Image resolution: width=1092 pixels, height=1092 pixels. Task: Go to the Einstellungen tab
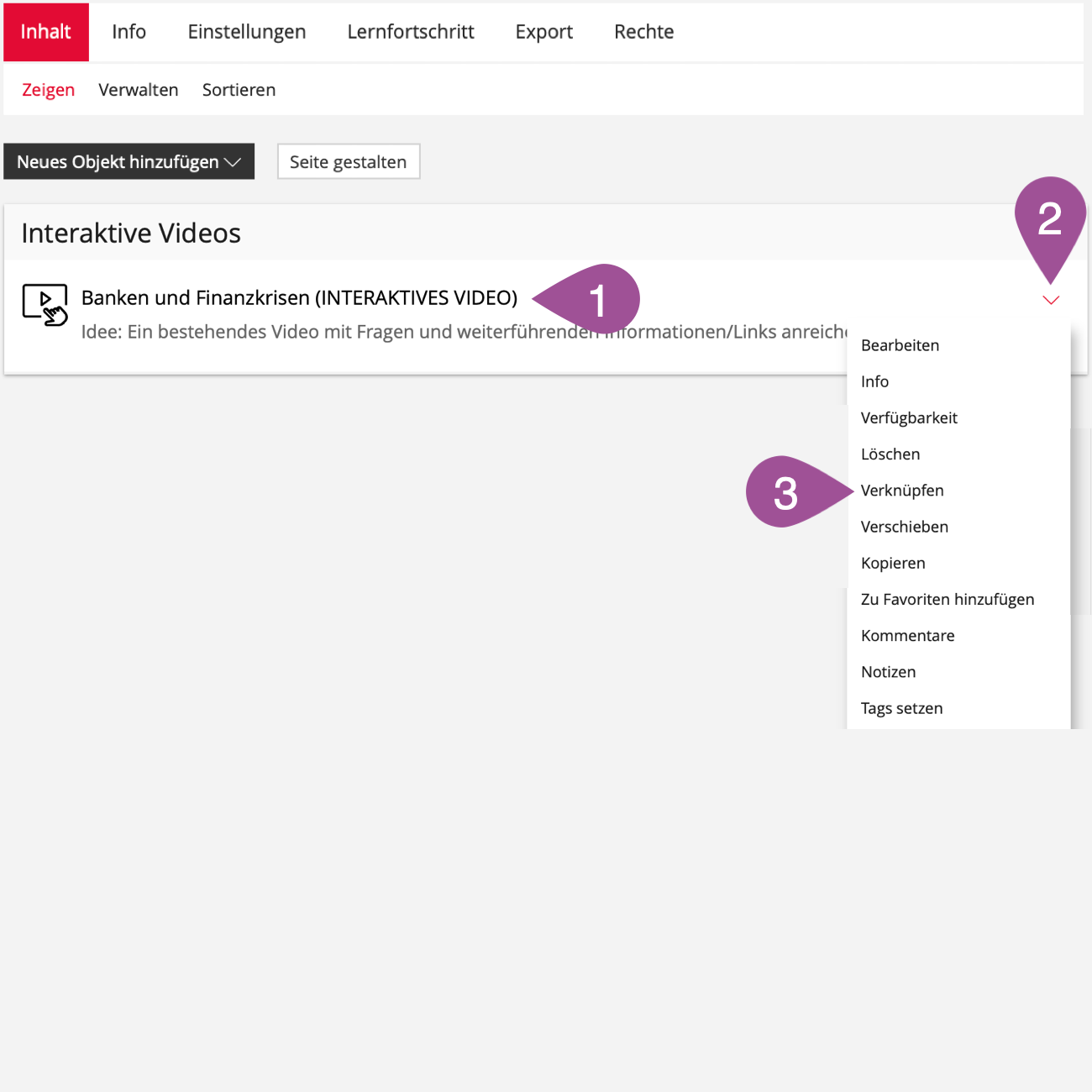(246, 32)
